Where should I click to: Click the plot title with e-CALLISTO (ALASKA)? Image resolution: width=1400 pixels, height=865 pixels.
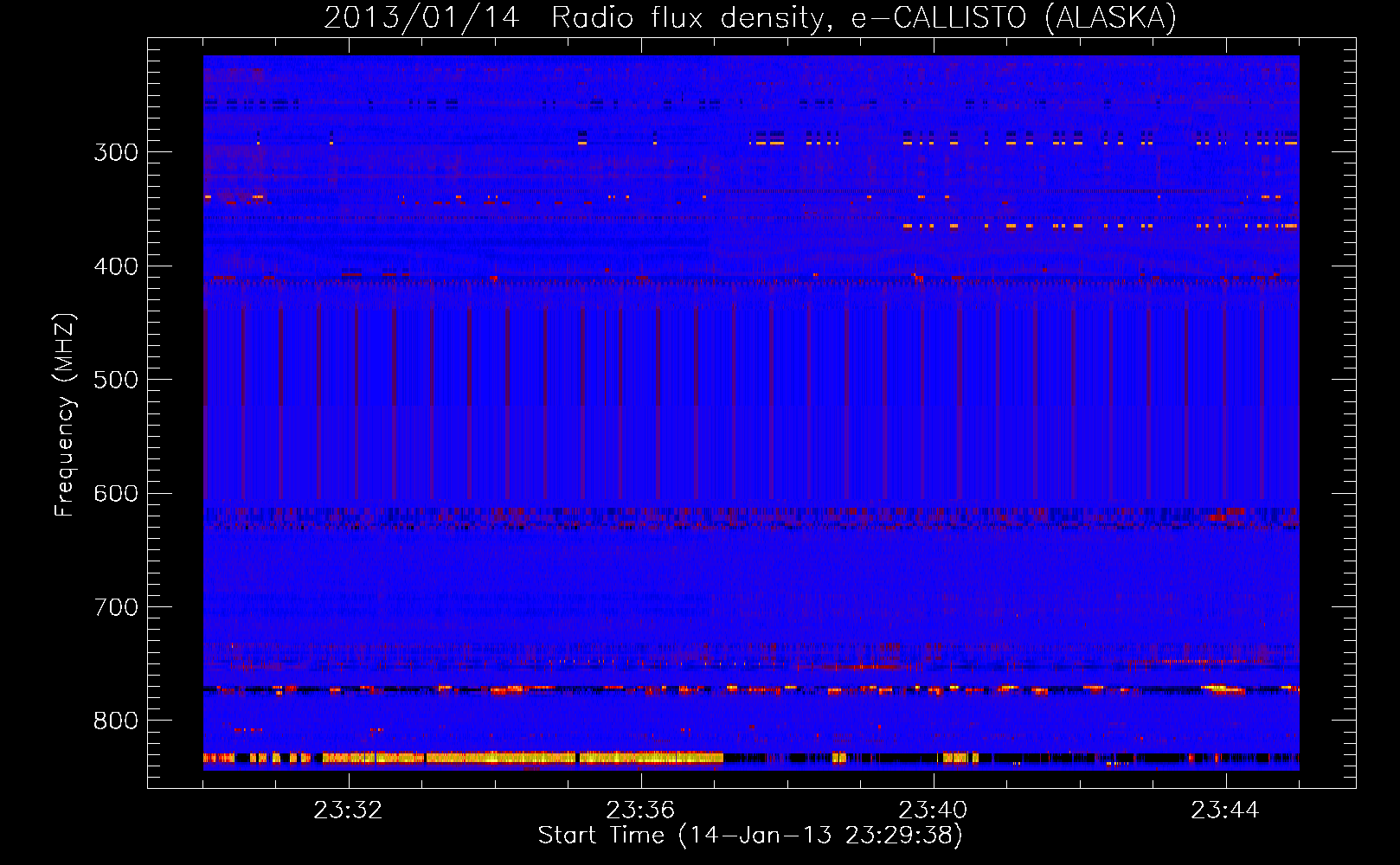coord(750,17)
